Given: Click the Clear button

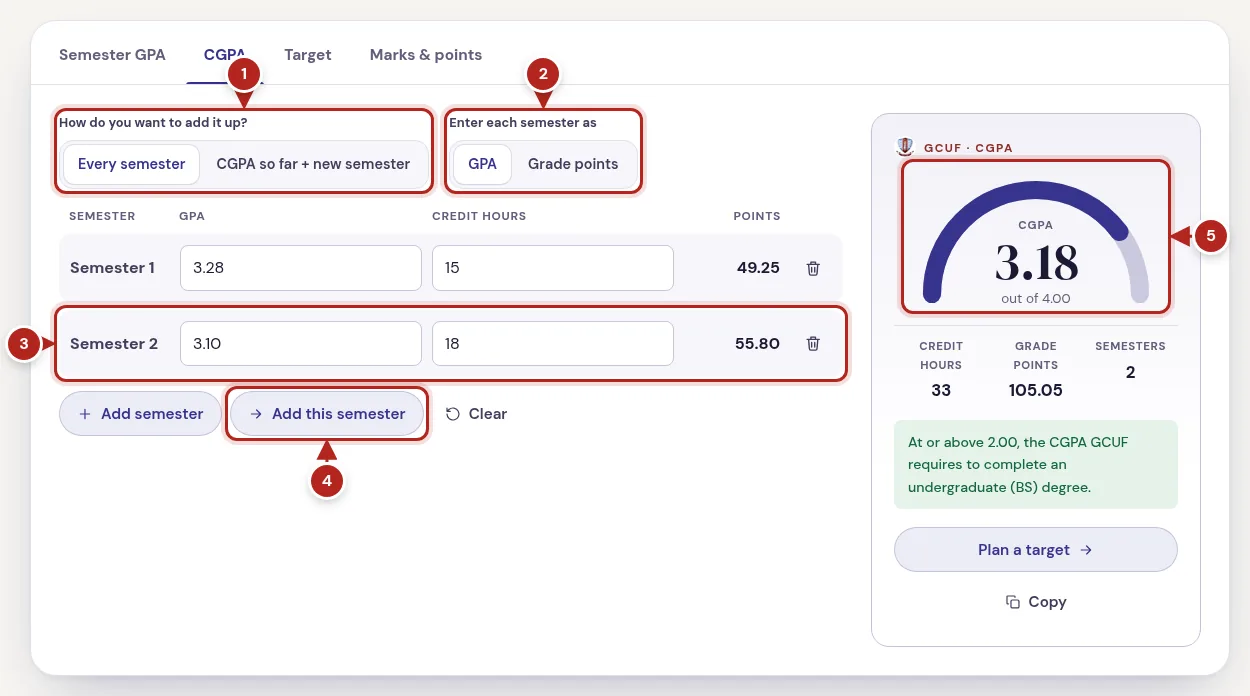Looking at the screenshot, I should tap(476, 414).
